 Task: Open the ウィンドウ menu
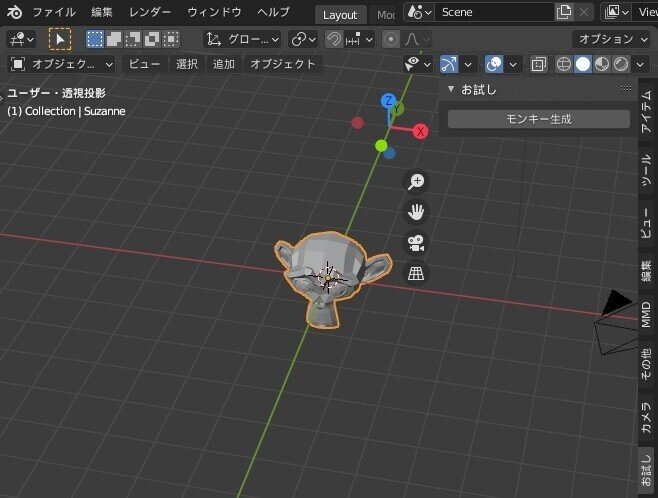click(214, 12)
